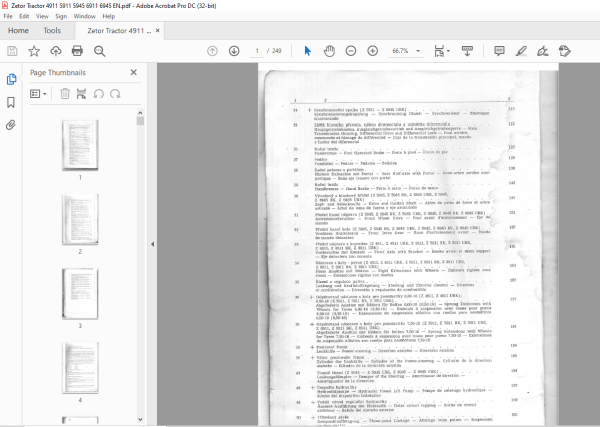Activate the hand pan tool

click(329, 51)
